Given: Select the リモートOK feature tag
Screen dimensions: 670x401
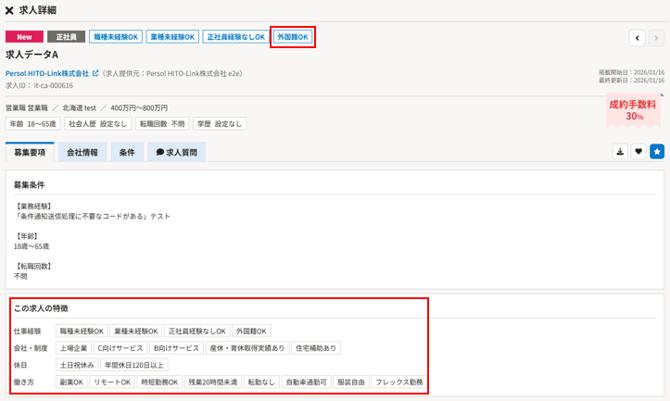Looking at the screenshot, I should [x=112, y=382].
